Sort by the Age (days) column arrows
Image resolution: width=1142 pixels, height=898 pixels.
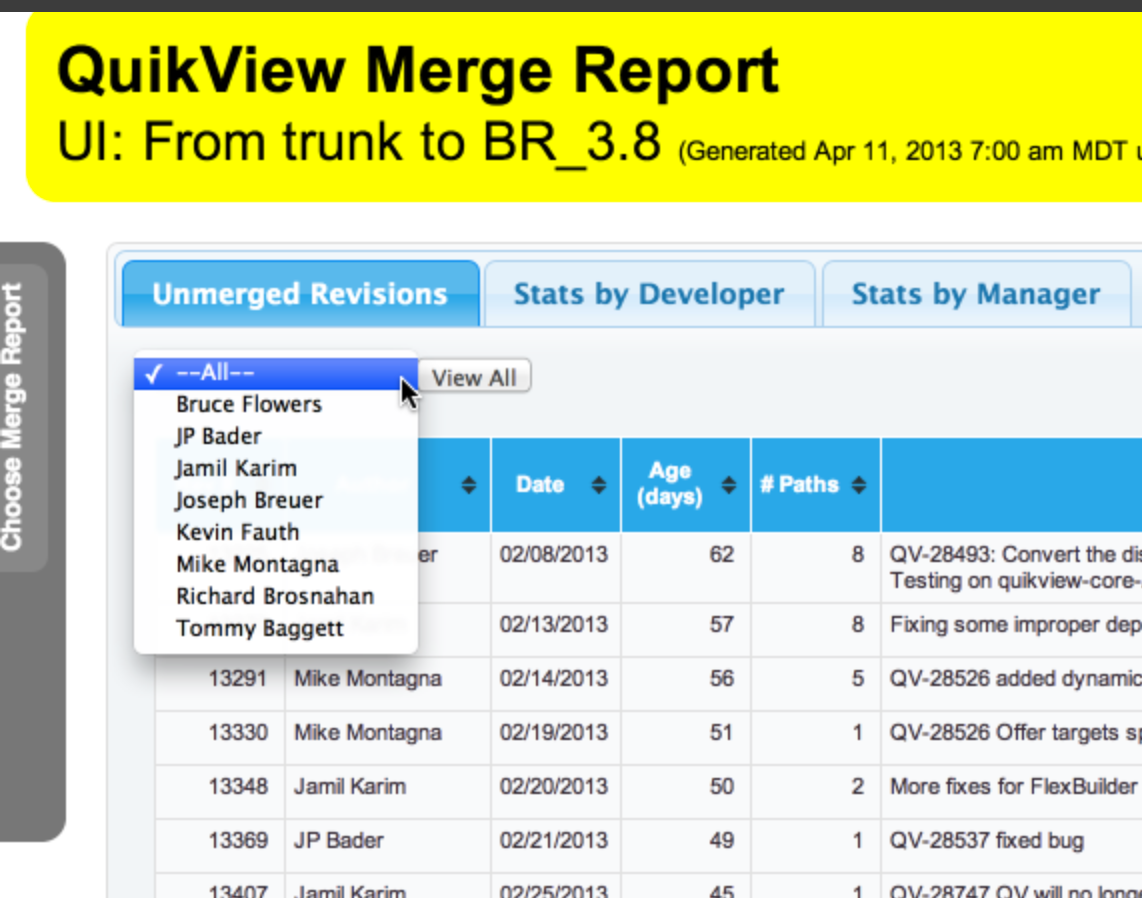click(x=728, y=485)
